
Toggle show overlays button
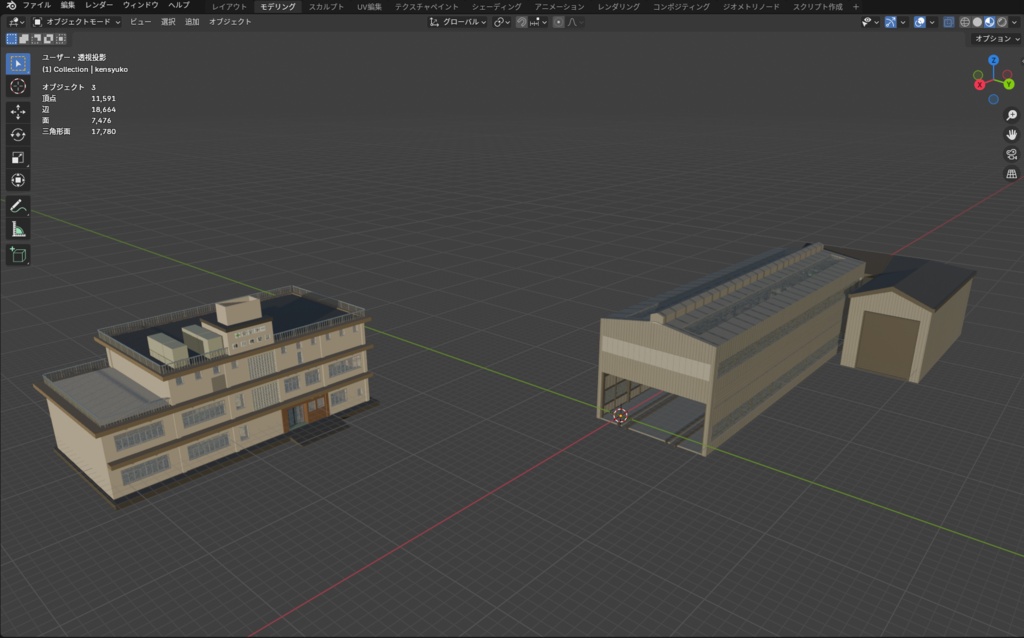pos(920,22)
